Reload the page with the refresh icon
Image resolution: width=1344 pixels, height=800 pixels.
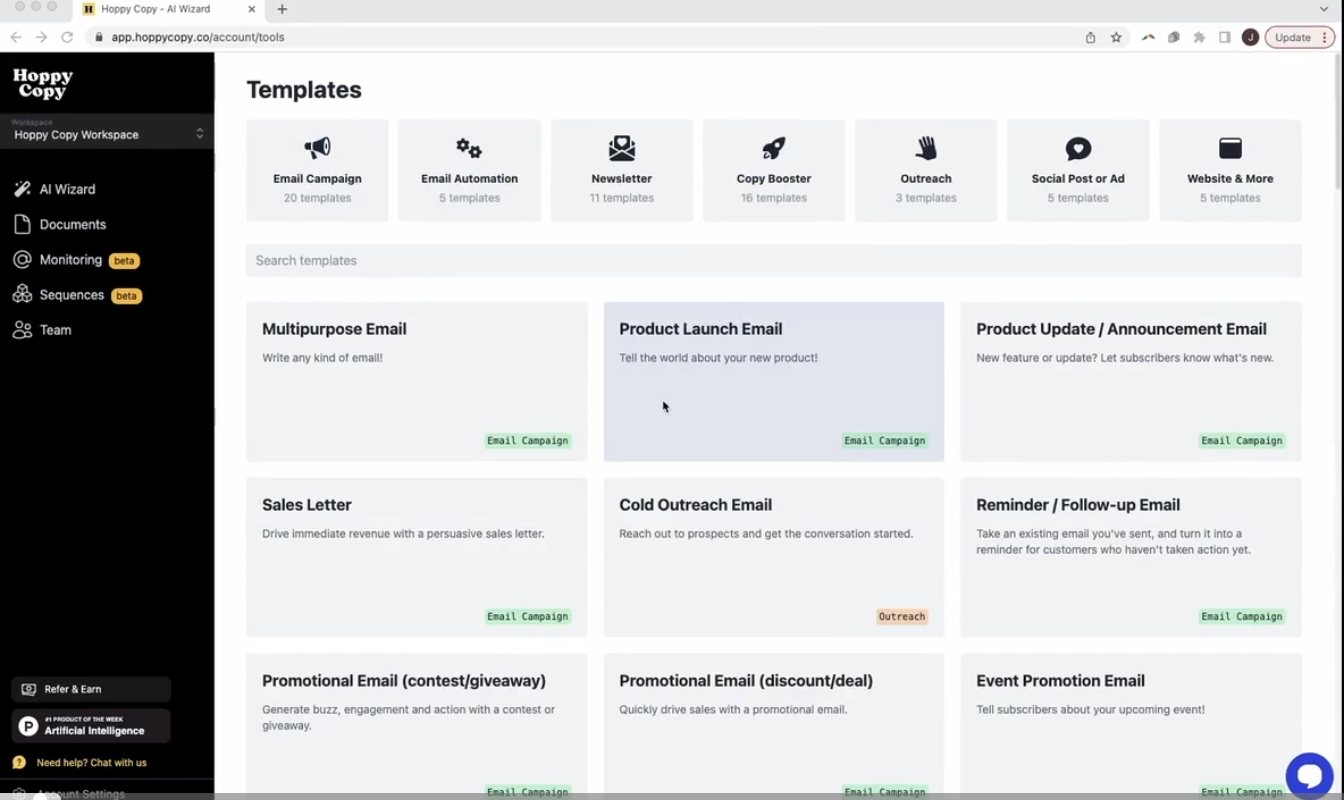click(x=67, y=37)
